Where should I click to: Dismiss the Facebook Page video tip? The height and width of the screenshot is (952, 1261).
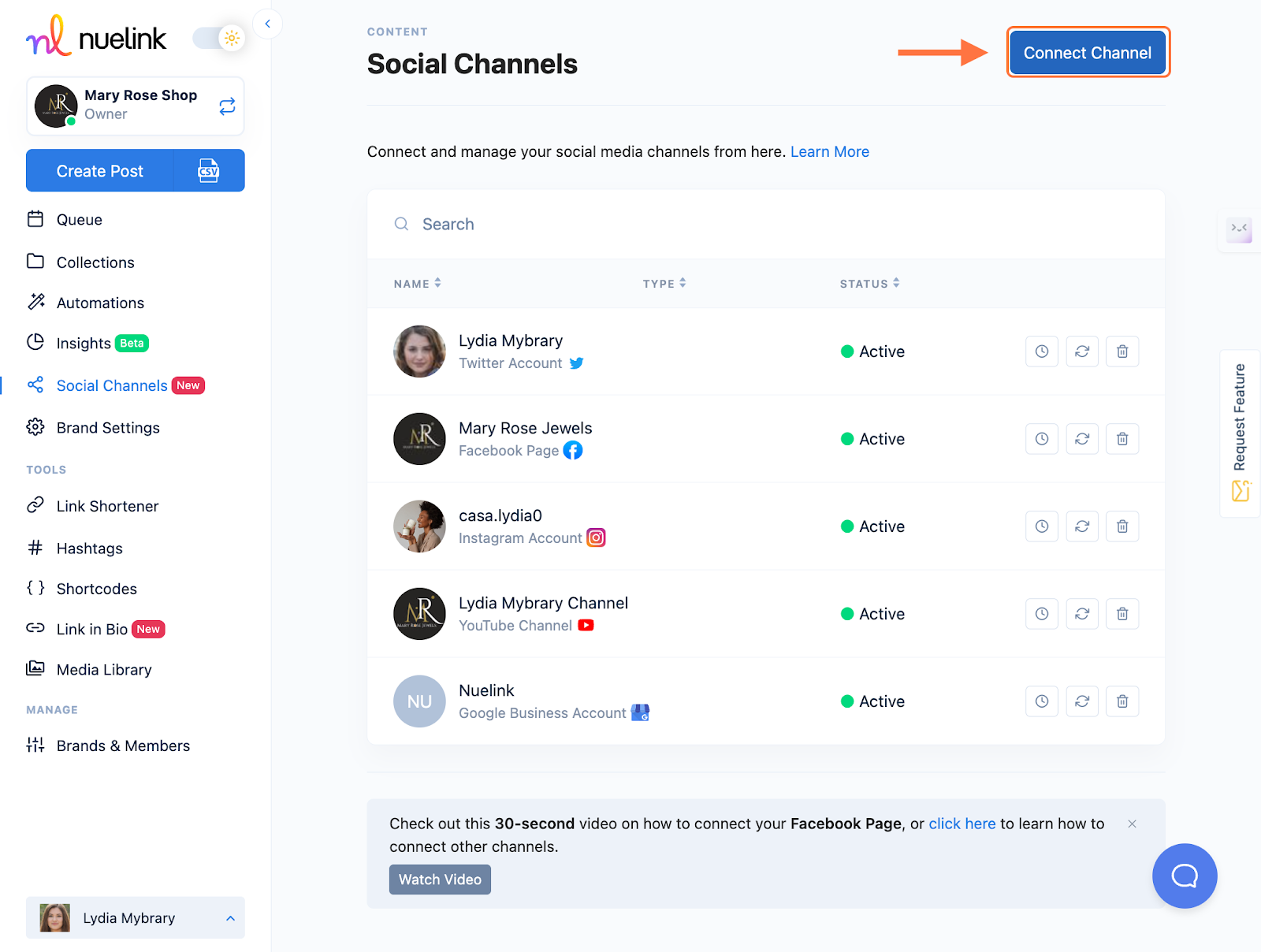click(1132, 824)
